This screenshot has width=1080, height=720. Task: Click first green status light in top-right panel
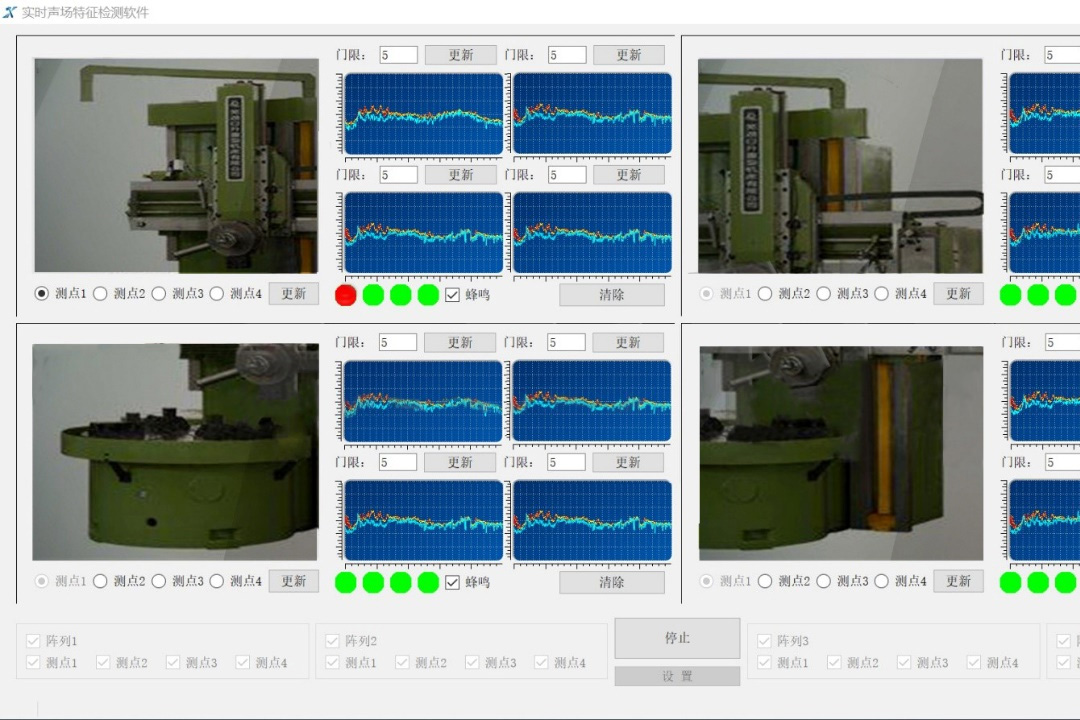click(x=1010, y=295)
